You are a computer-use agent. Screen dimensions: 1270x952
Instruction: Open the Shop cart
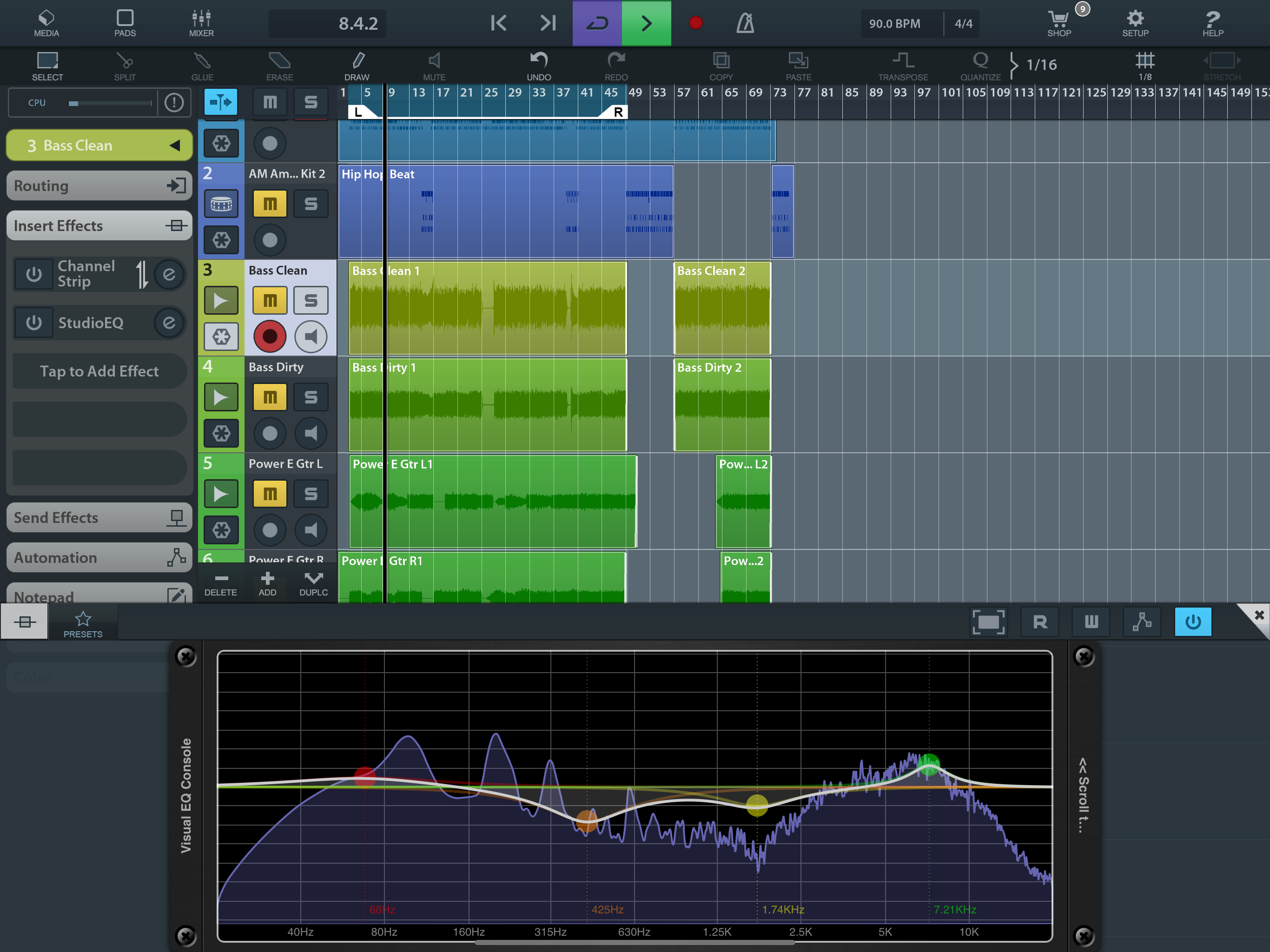[1058, 24]
